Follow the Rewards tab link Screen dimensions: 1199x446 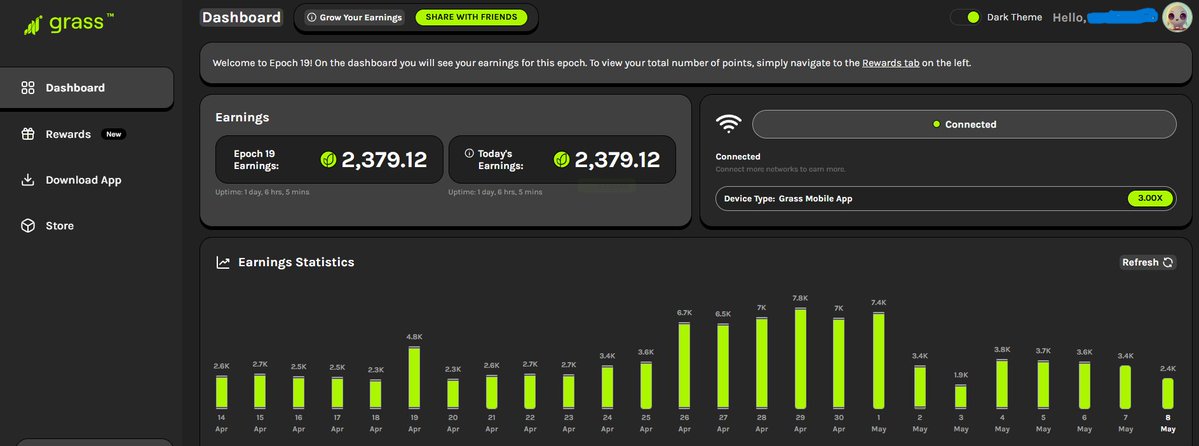(890, 63)
